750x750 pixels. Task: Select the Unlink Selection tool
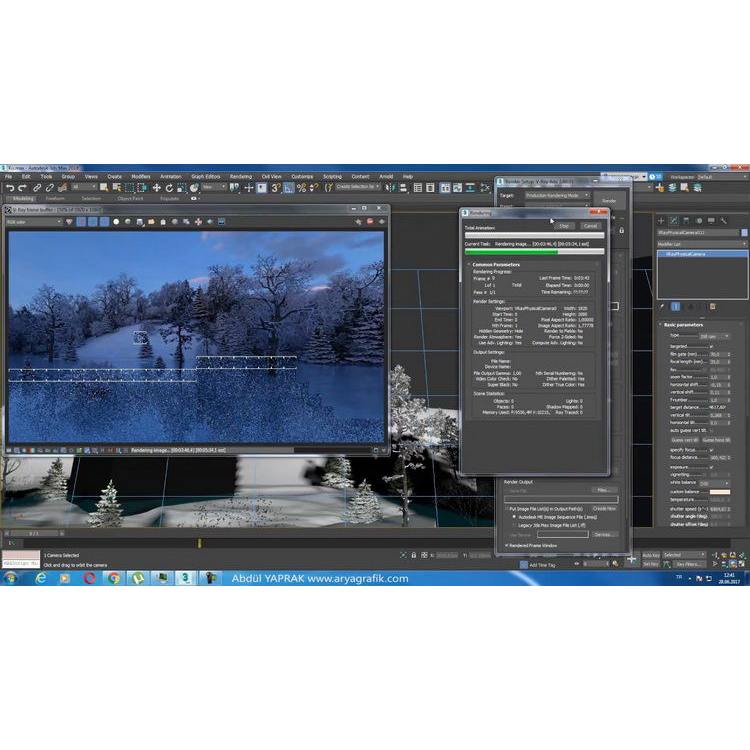[49, 188]
